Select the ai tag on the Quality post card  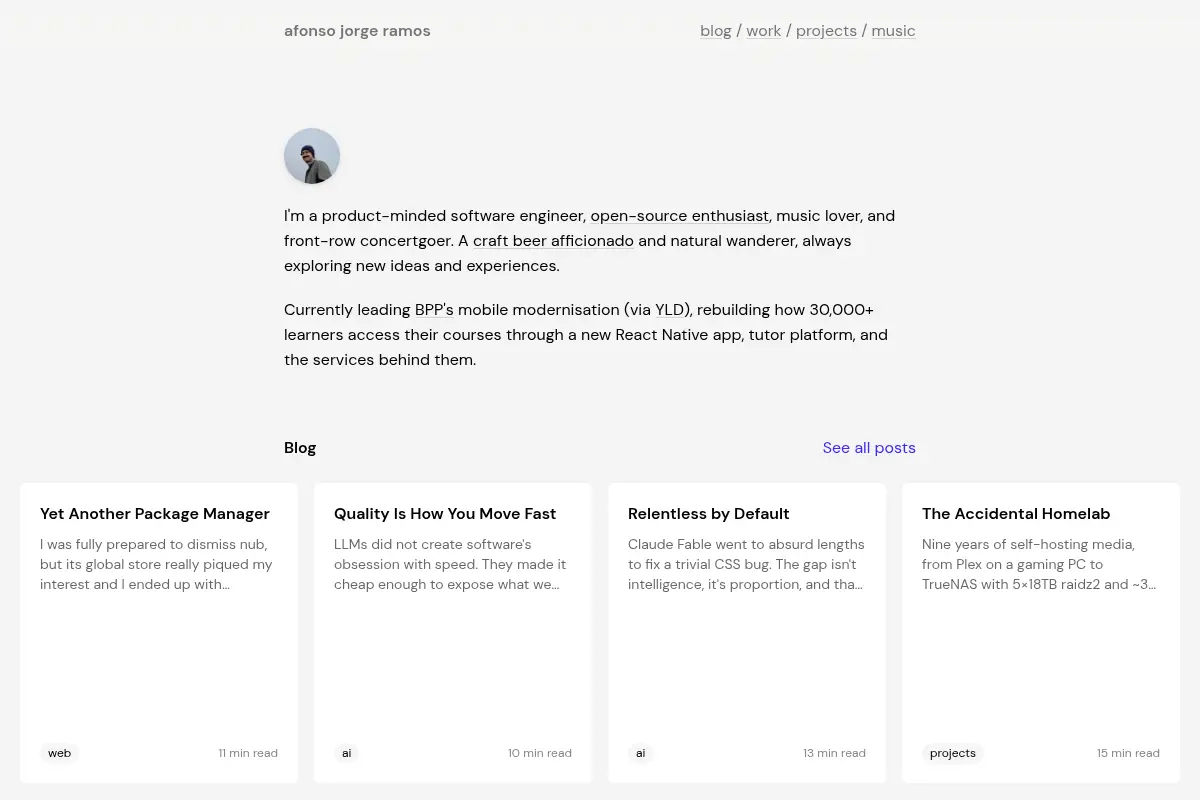click(x=347, y=753)
